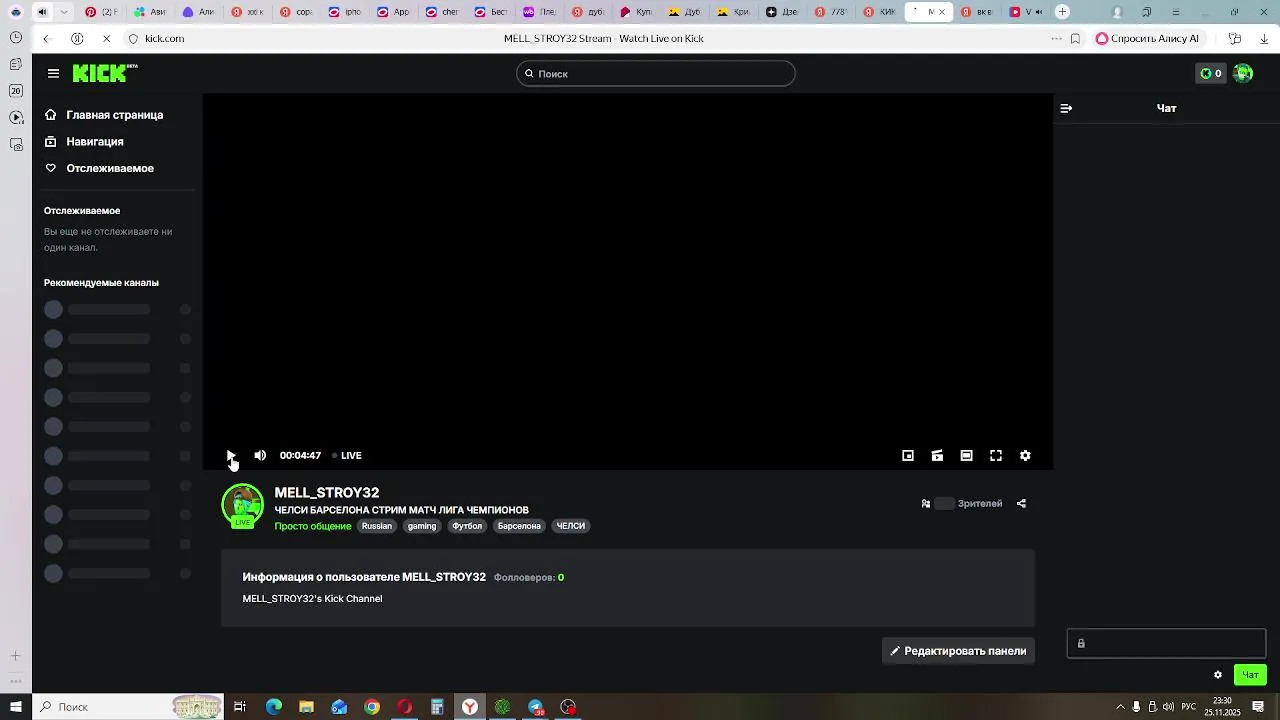Select the ЧЕЛСИ tag

point(571,526)
